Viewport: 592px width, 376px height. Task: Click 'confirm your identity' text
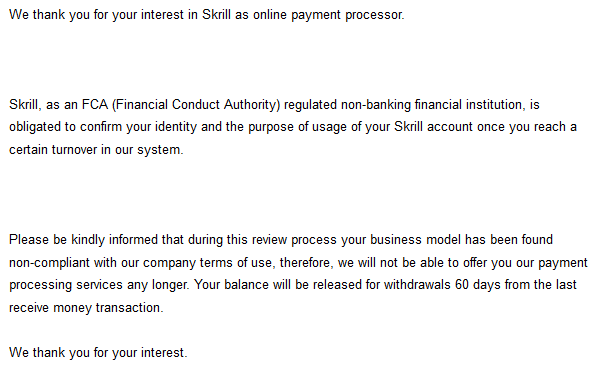click(138, 127)
